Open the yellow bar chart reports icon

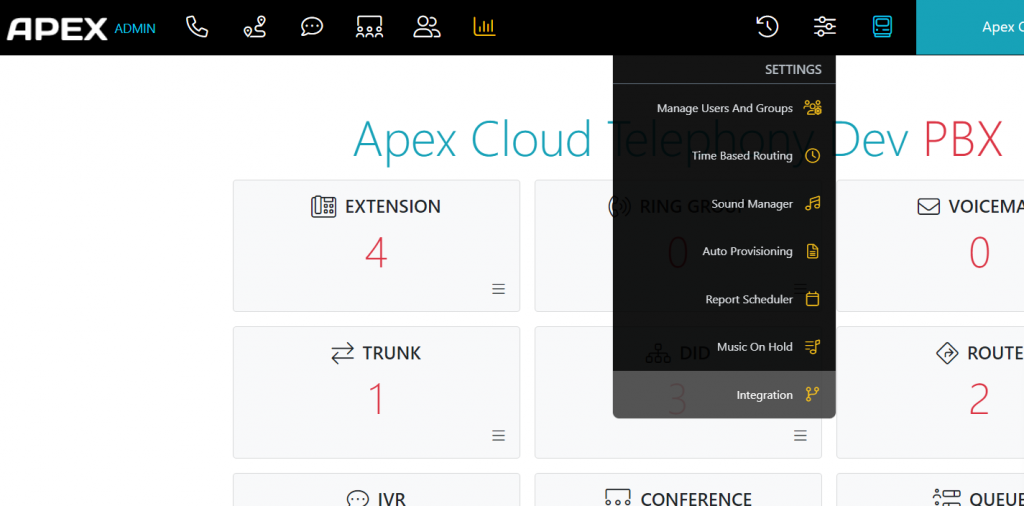pyautogui.click(x=485, y=27)
